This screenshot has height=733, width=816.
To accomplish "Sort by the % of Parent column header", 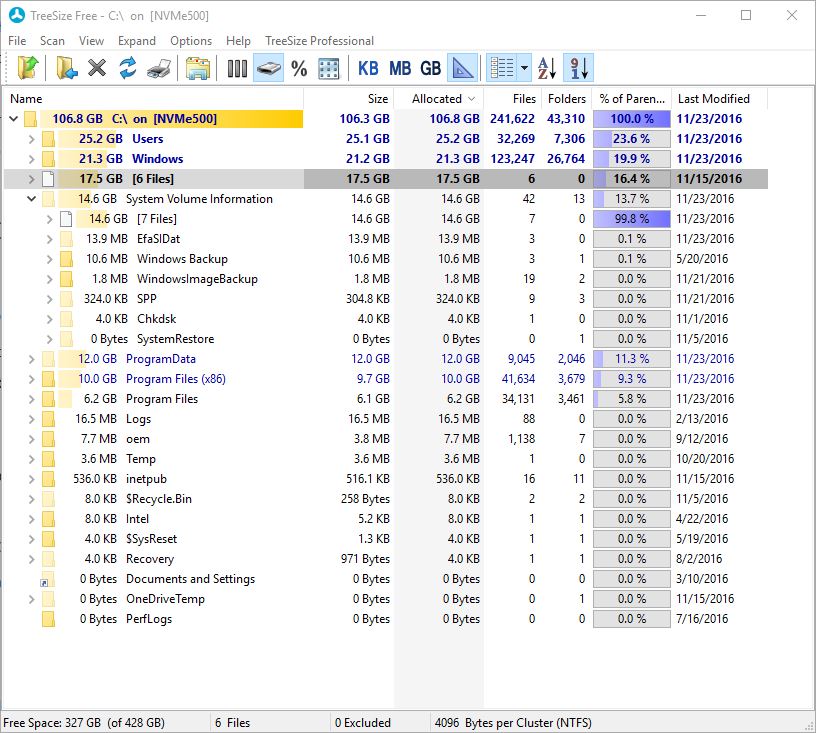I will point(631,98).
